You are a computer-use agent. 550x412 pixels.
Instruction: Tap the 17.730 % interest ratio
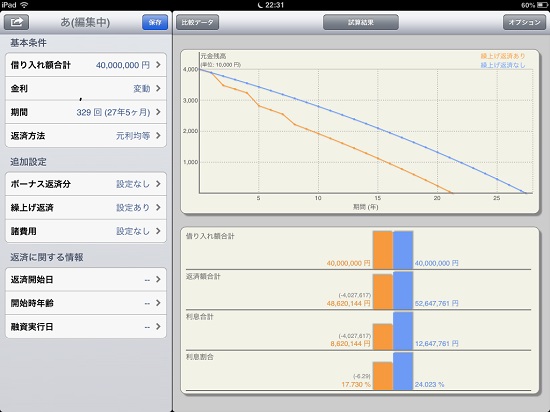pos(356,385)
